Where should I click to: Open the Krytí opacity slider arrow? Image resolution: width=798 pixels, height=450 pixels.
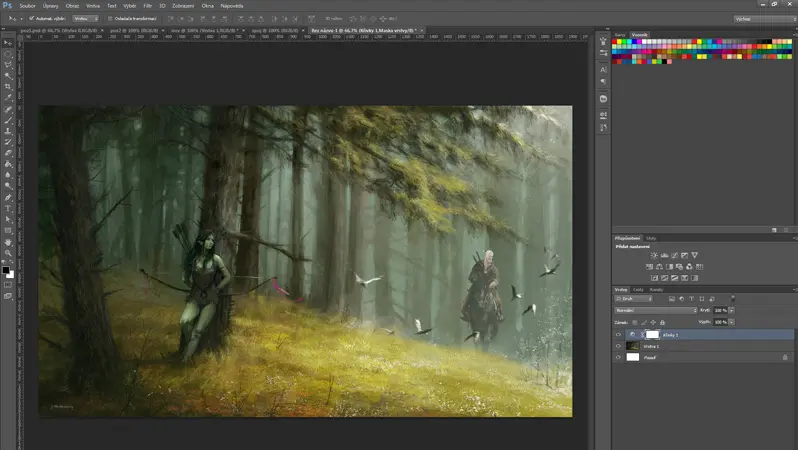(731, 310)
